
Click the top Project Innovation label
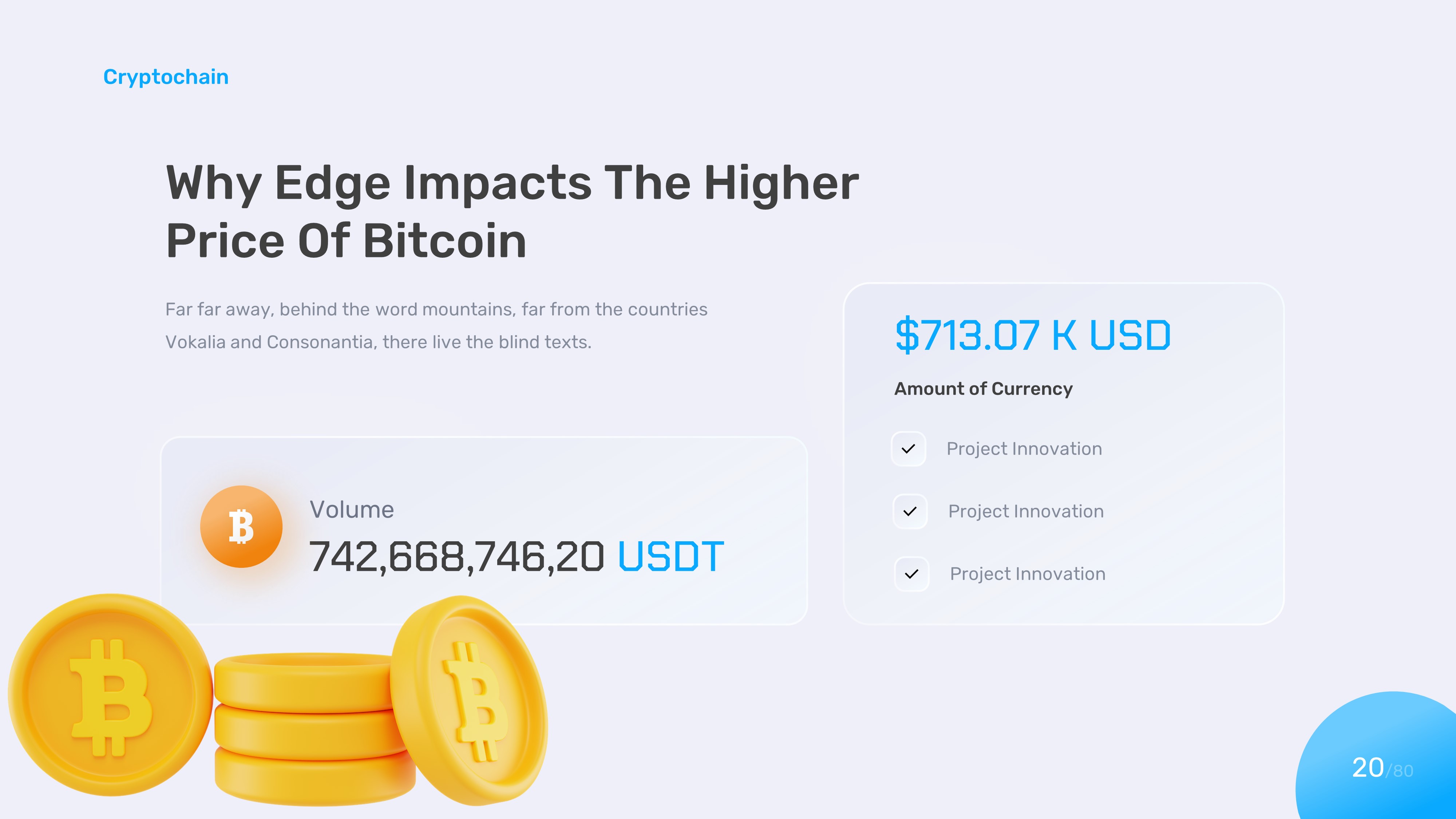click(1024, 449)
